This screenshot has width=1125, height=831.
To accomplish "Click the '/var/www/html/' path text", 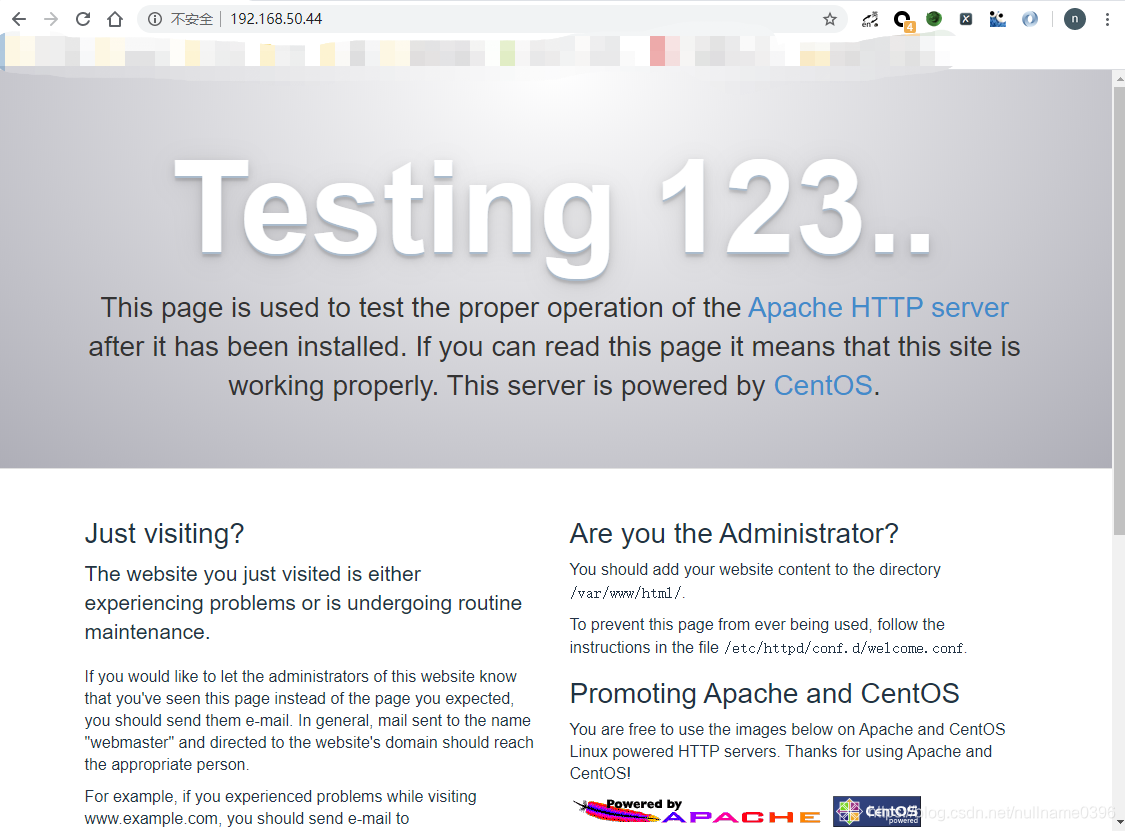I will pos(626,593).
